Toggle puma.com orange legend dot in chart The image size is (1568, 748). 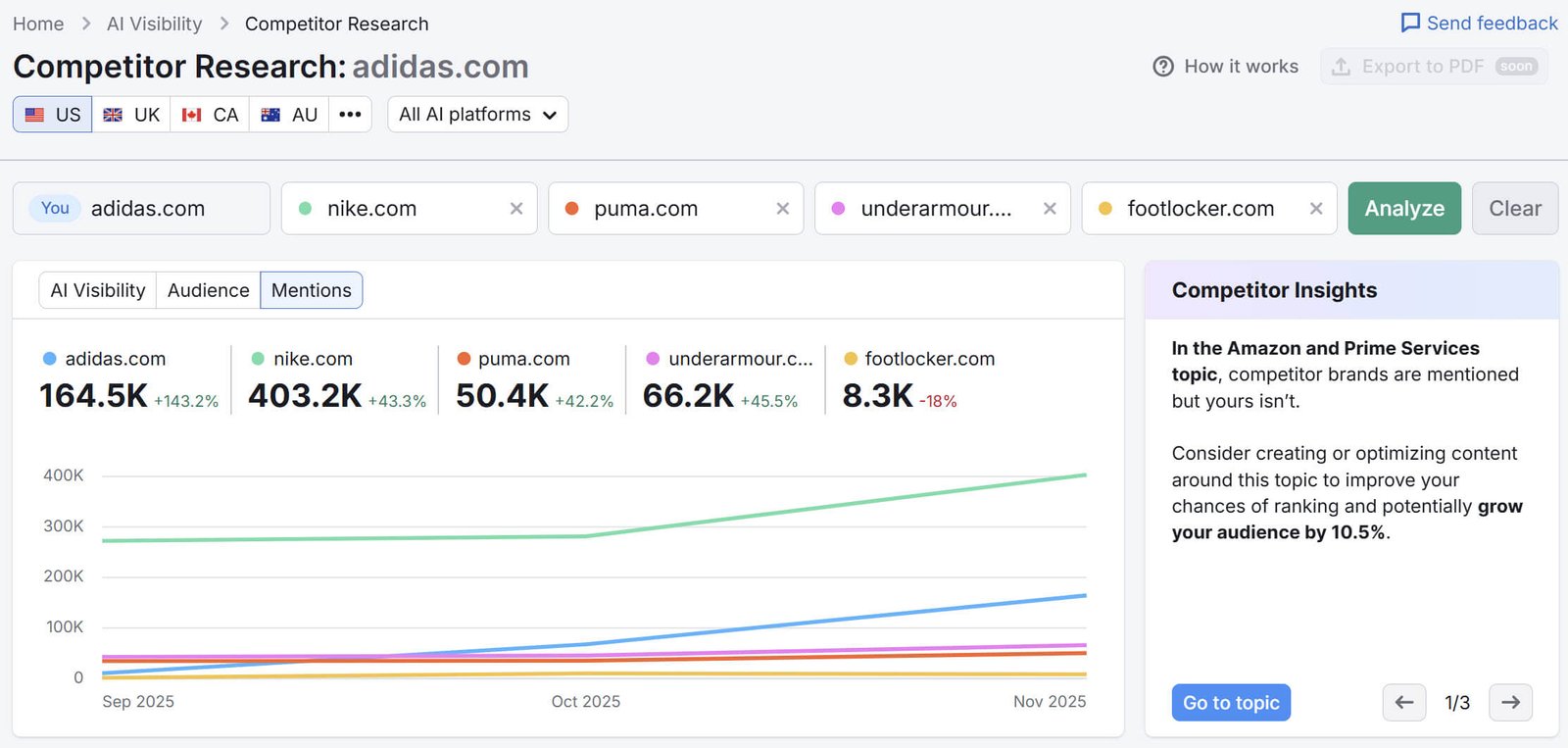[x=465, y=359]
